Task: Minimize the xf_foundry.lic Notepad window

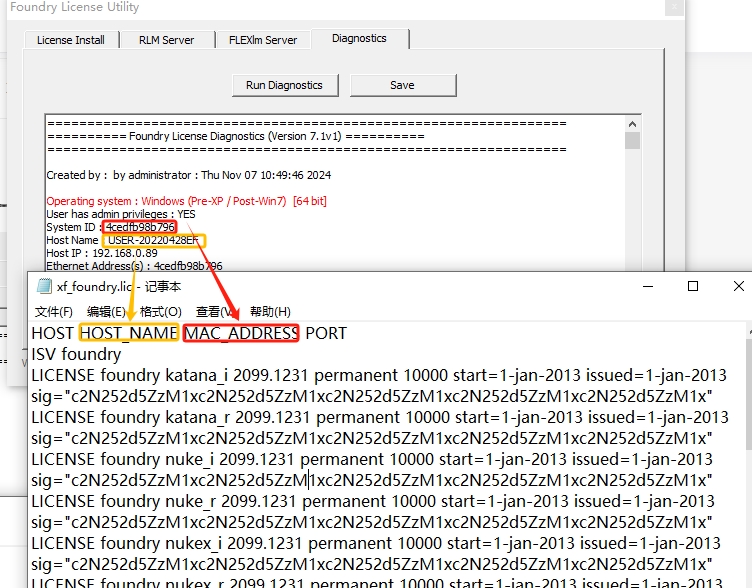Action: (x=646, y=286)
